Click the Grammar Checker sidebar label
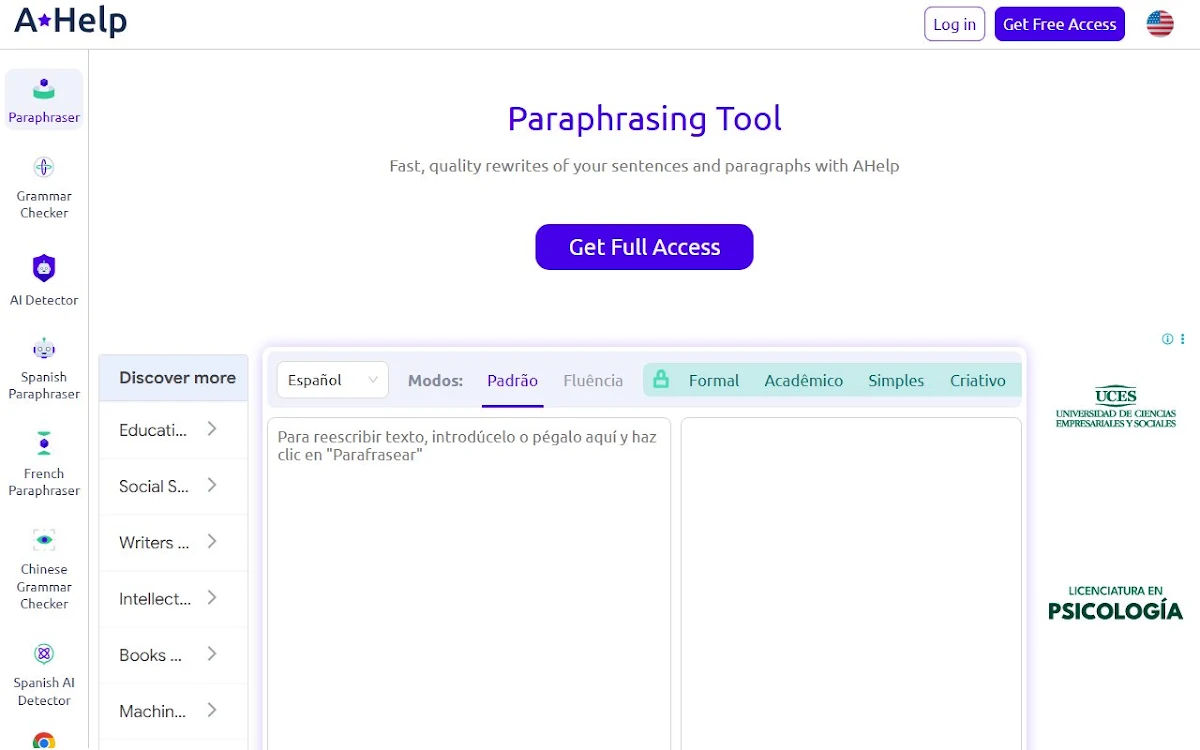This screenshot has height=750, width=1200. [x=44, y=205]
